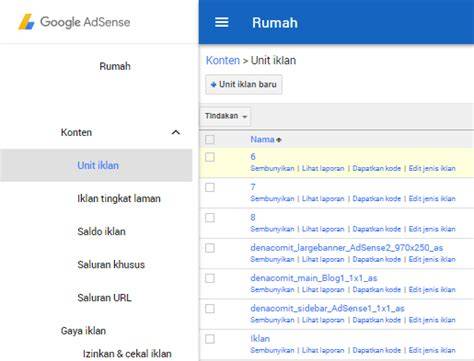
Task: Click Dapatkan kode under denacomit_sidebar row
Action: [x=377, y=320]
